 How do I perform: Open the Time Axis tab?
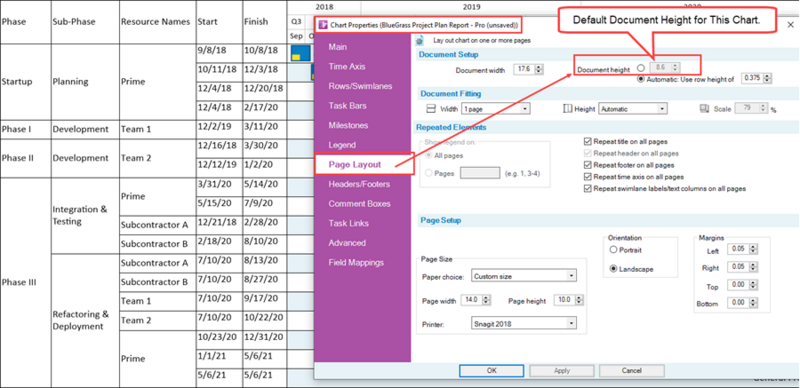[347, 66]
